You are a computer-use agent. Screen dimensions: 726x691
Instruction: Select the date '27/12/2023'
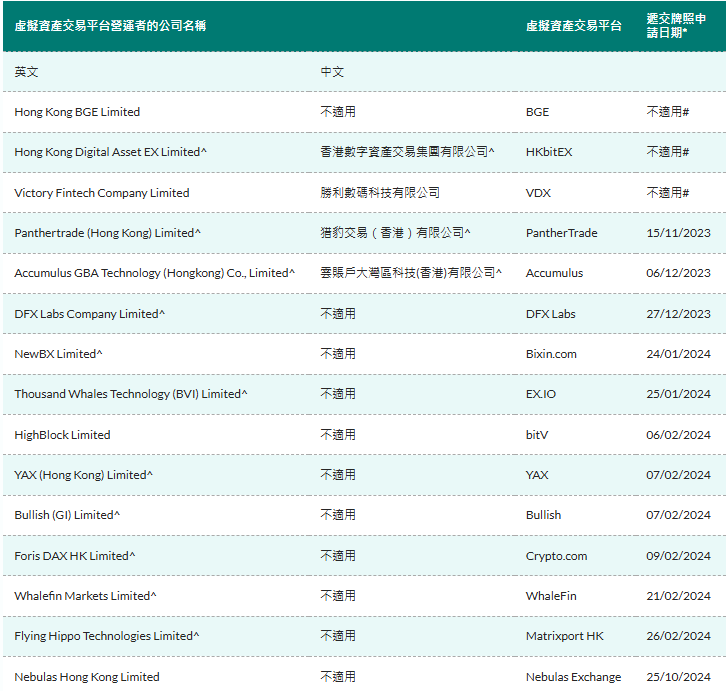point(678,314)
